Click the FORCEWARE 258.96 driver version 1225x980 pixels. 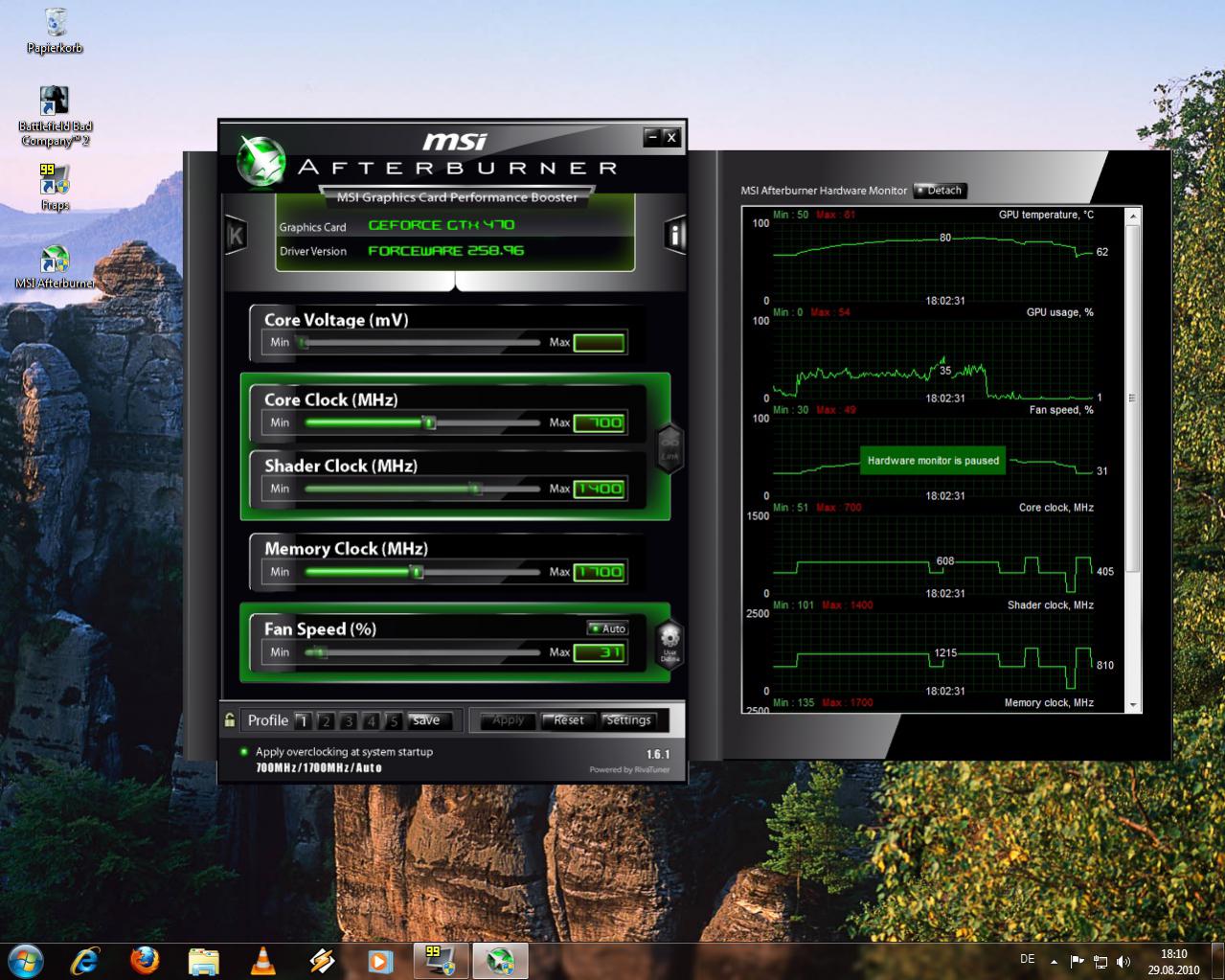445,251
